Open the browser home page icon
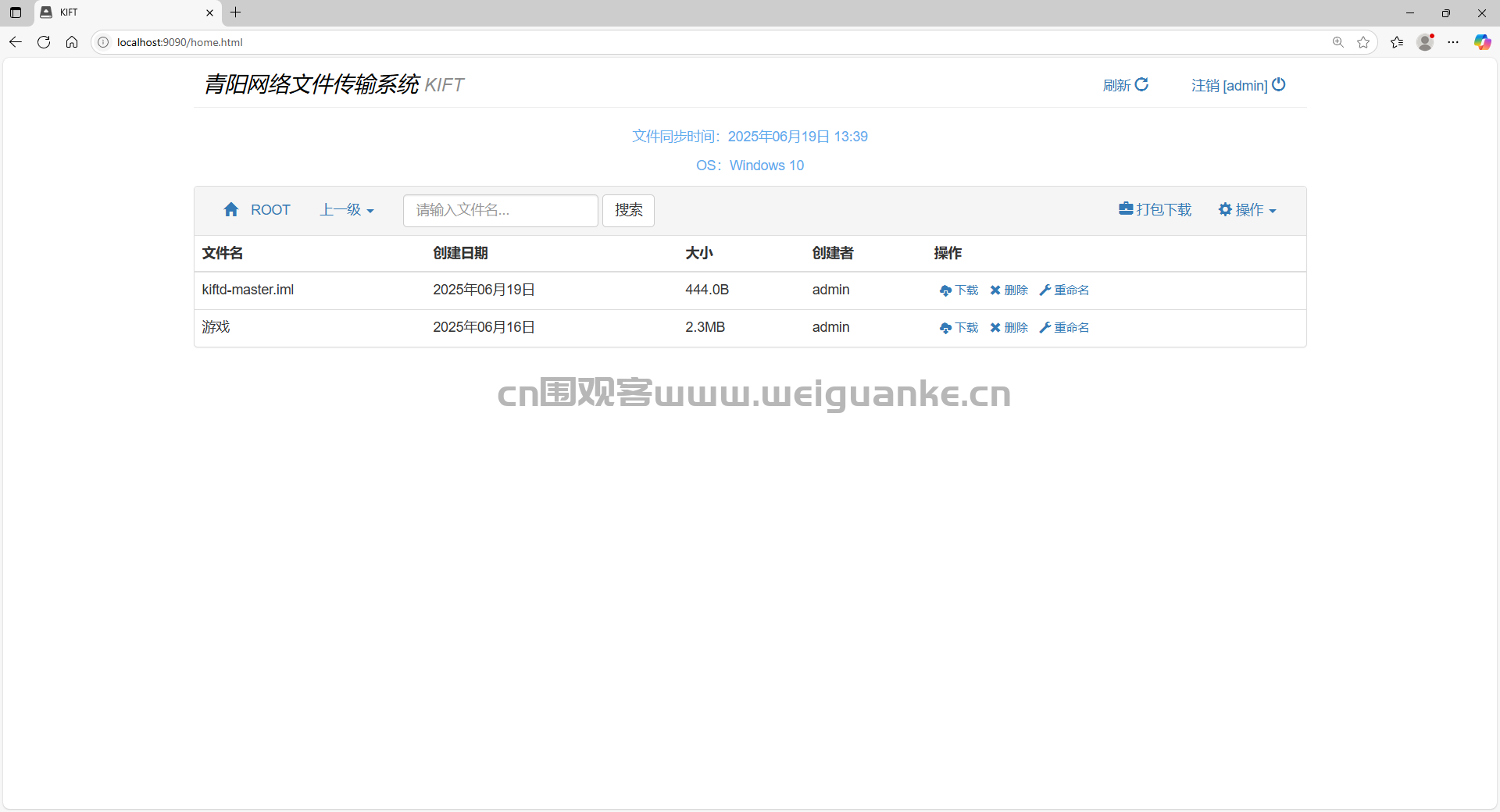 (72, 42)
